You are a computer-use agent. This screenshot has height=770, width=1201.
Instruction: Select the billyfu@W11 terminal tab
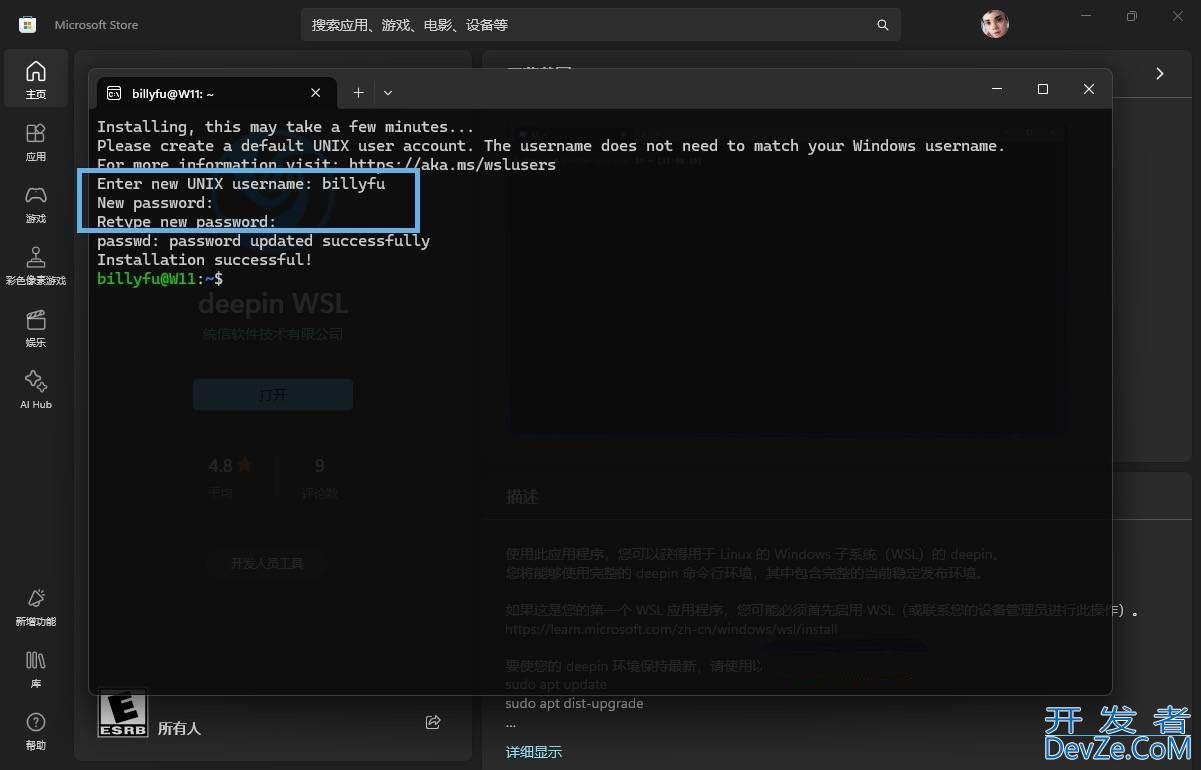coord(215,93)
